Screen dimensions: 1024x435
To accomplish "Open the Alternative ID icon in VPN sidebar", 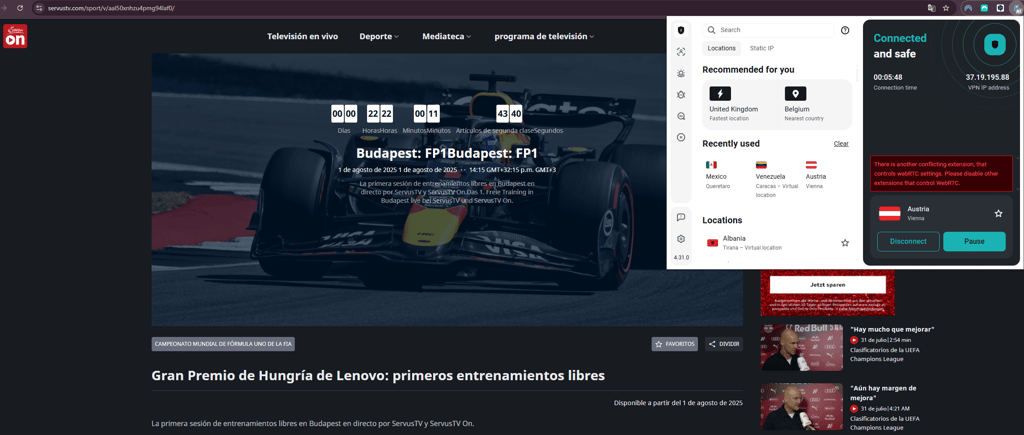I will tap(681, 52).
